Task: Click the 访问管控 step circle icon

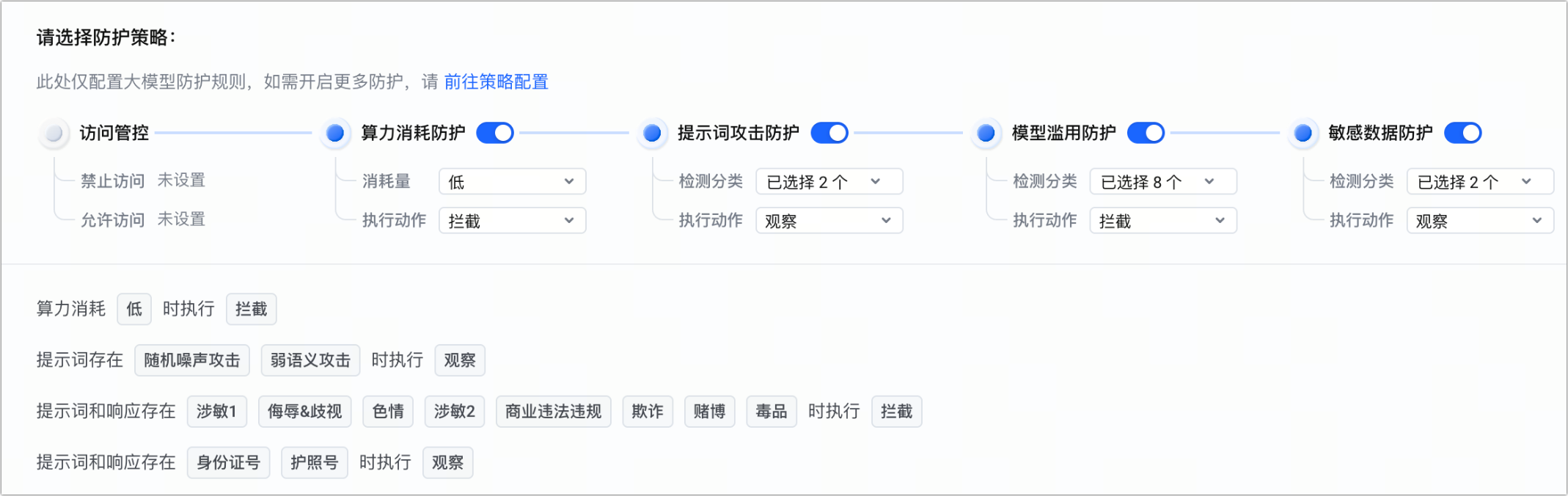Action: (x=54, y=134)
